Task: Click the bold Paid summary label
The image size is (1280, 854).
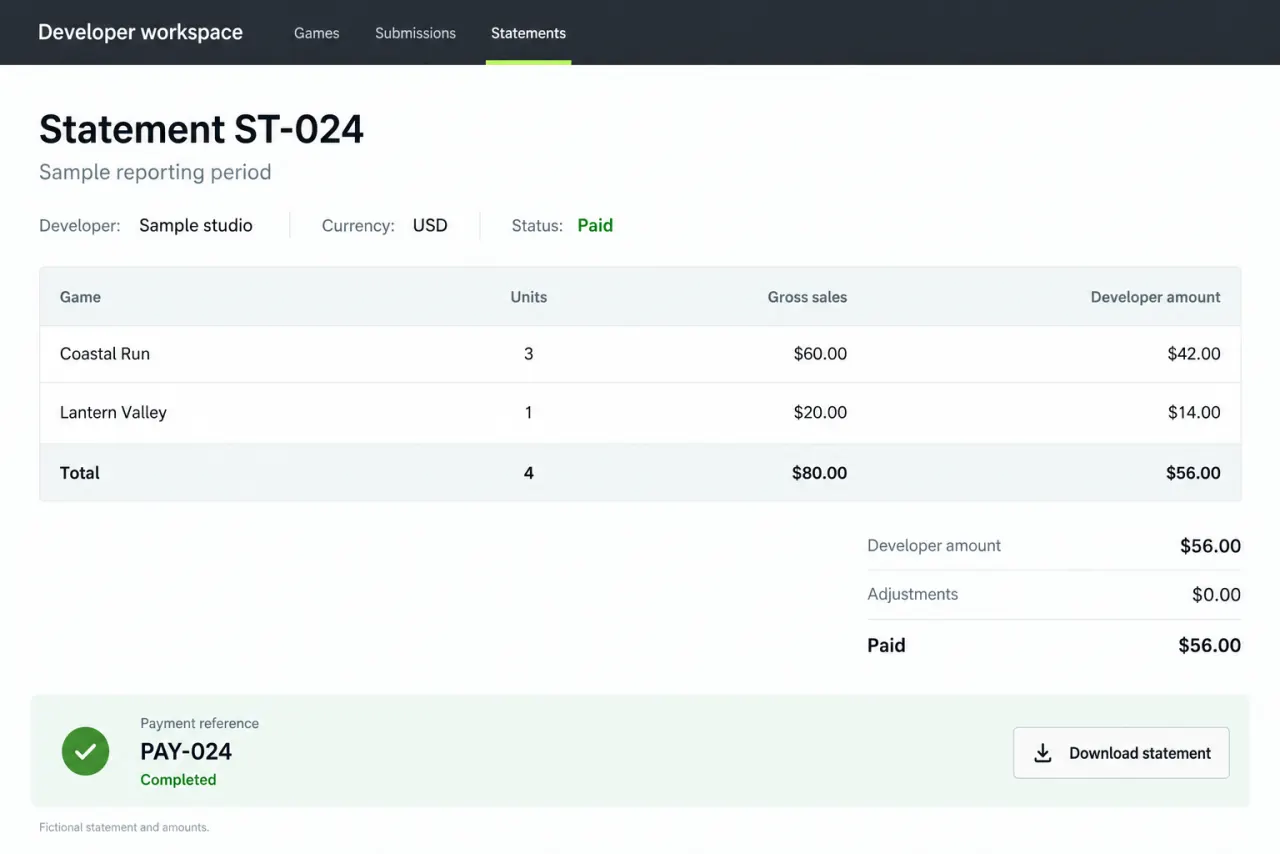Action: tap(886, 645)
